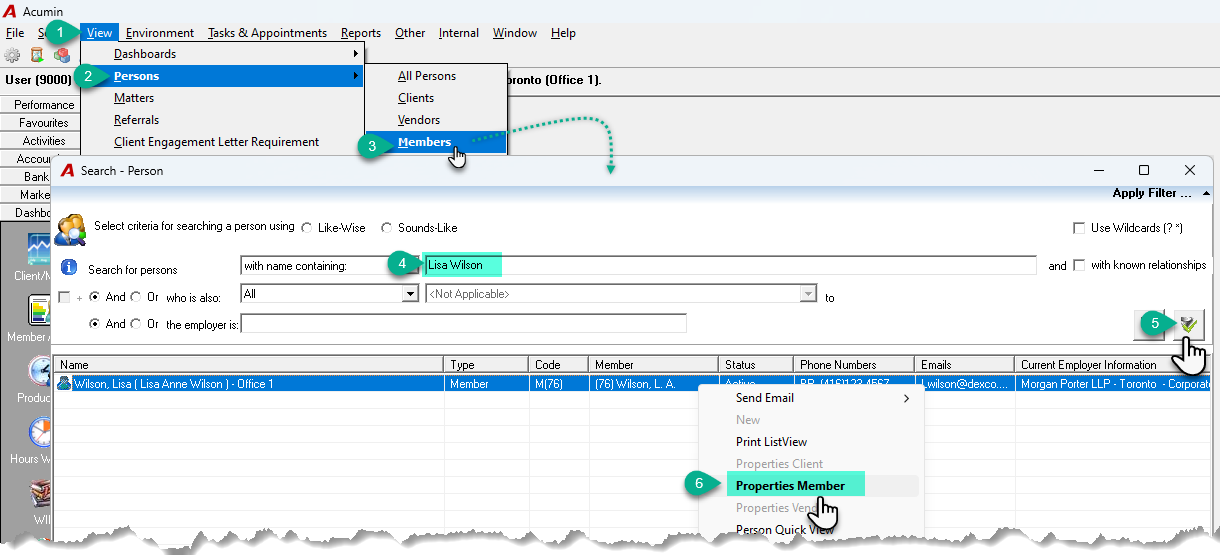Click the Performance sidebar button
The image size is (1220, 555).
tap(44, 105)
